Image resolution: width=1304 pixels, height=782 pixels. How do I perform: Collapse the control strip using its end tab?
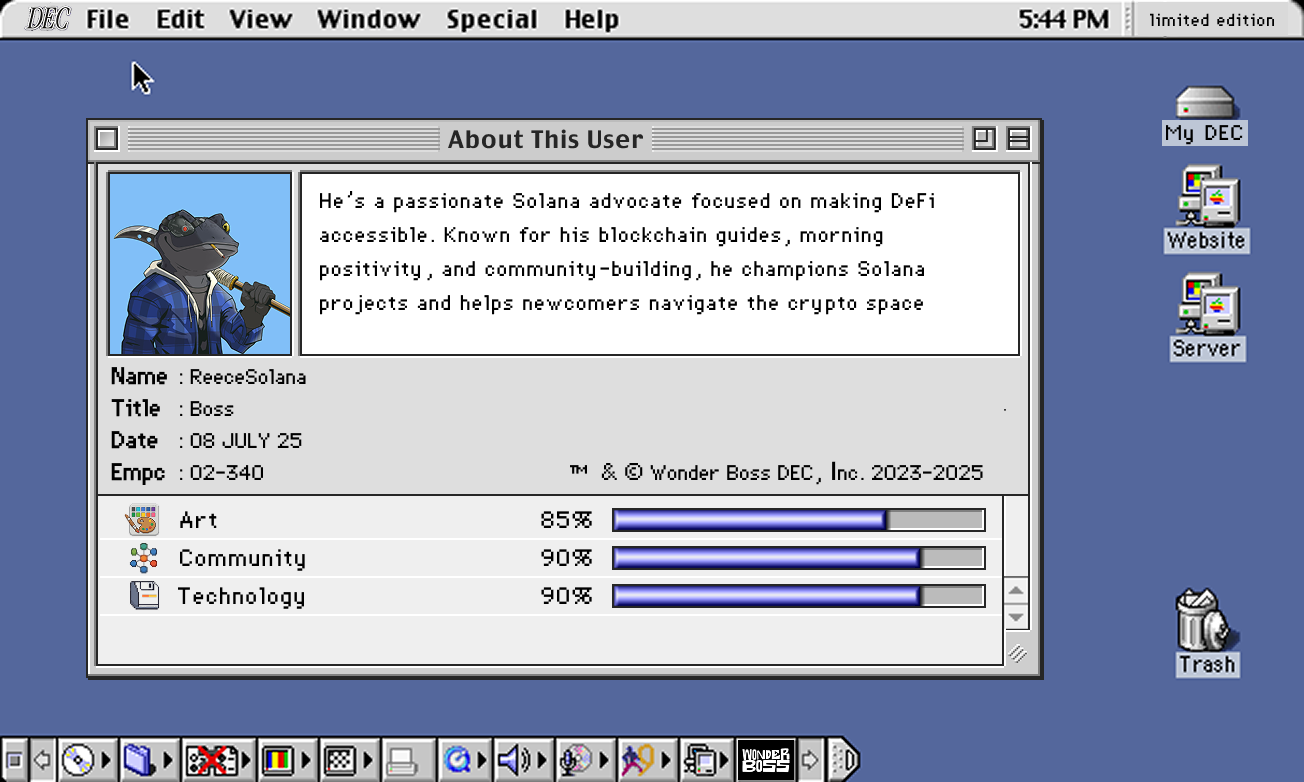click(844, 761)
